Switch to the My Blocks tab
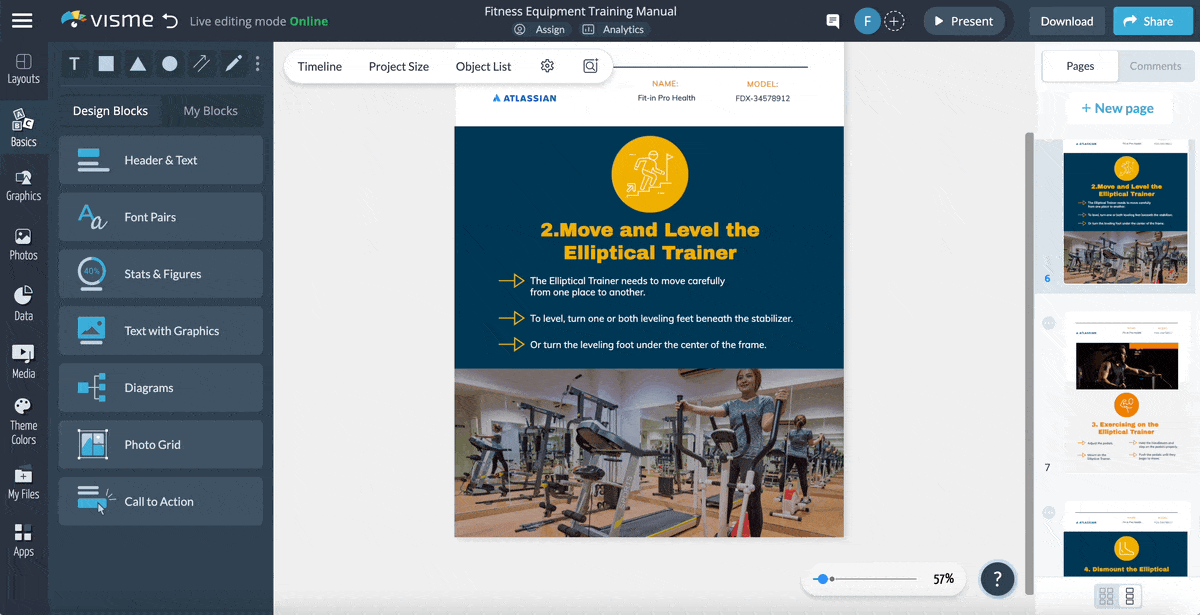Screen dimensions: 1200x615 click(x=213, y=110)
